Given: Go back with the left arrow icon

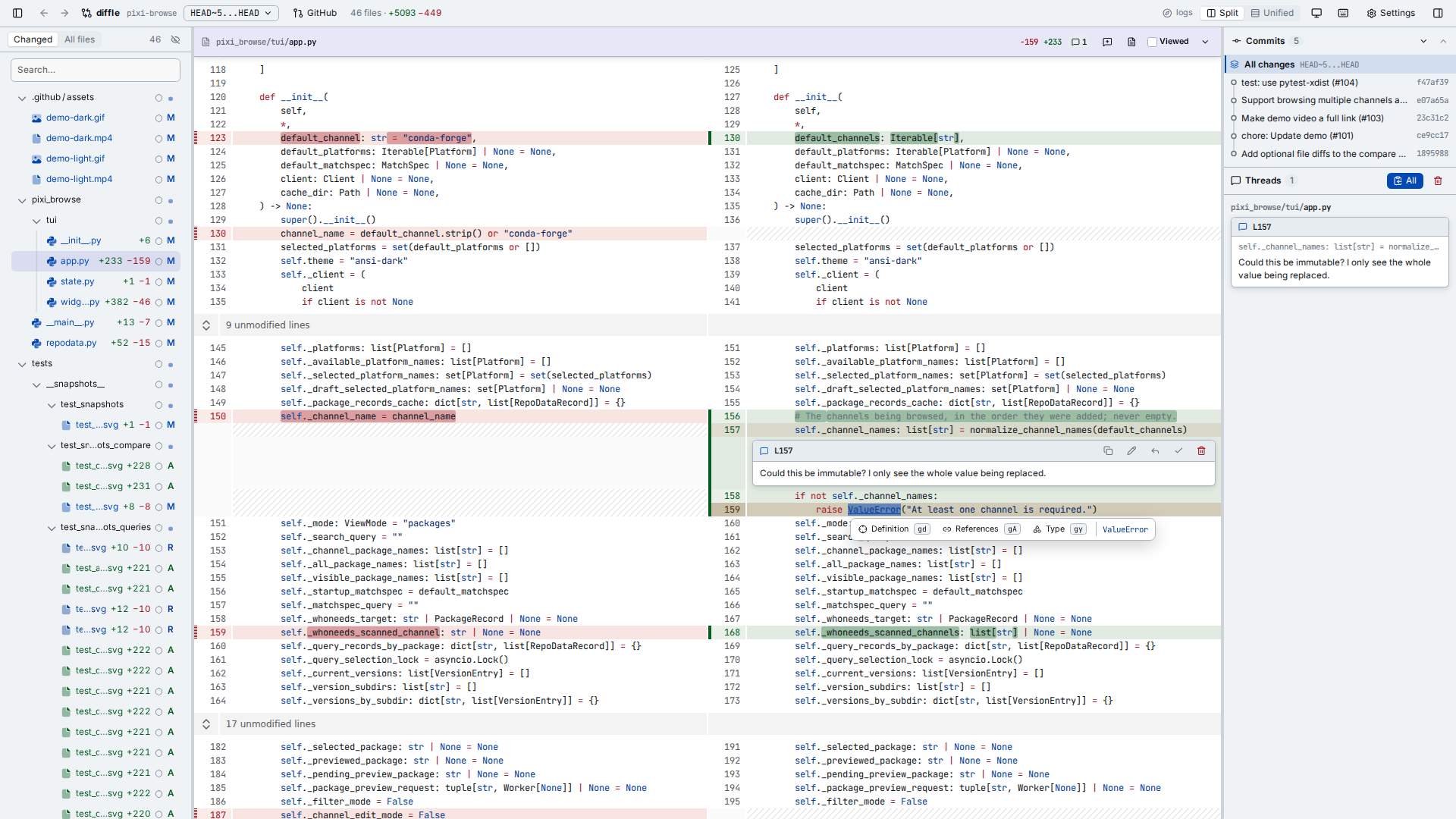Looking at the screenshot, I should coord(44,13).
